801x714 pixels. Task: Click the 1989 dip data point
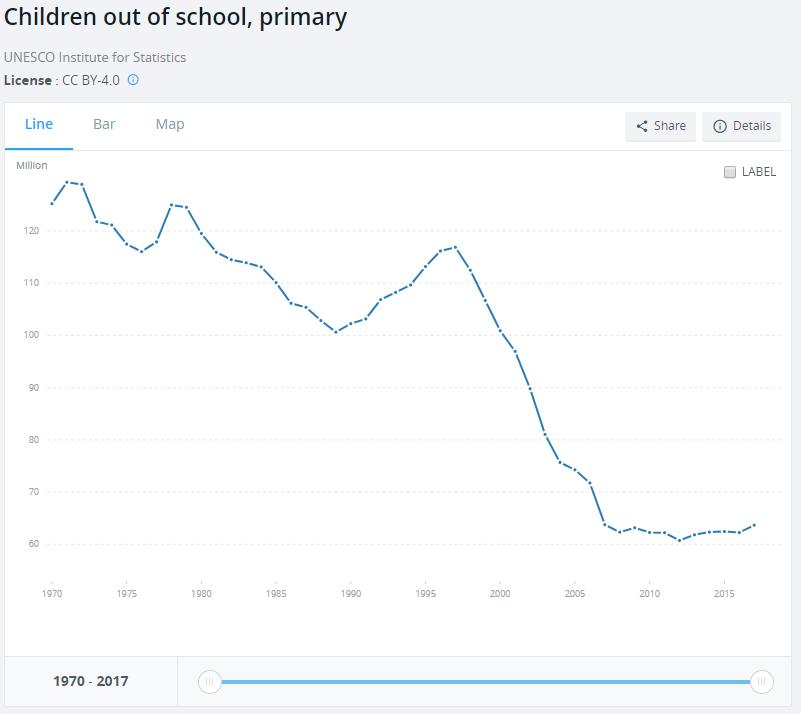pyautogui.click(x=336, y=332)
